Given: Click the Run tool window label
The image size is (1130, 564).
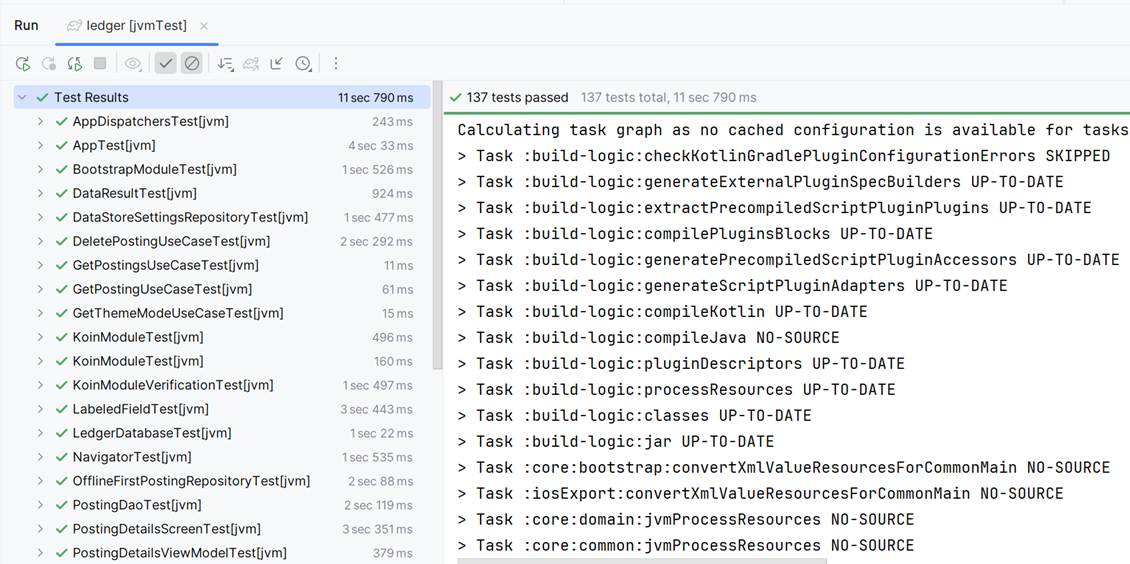Looking at the screenshot, I should tap(27, 26).
